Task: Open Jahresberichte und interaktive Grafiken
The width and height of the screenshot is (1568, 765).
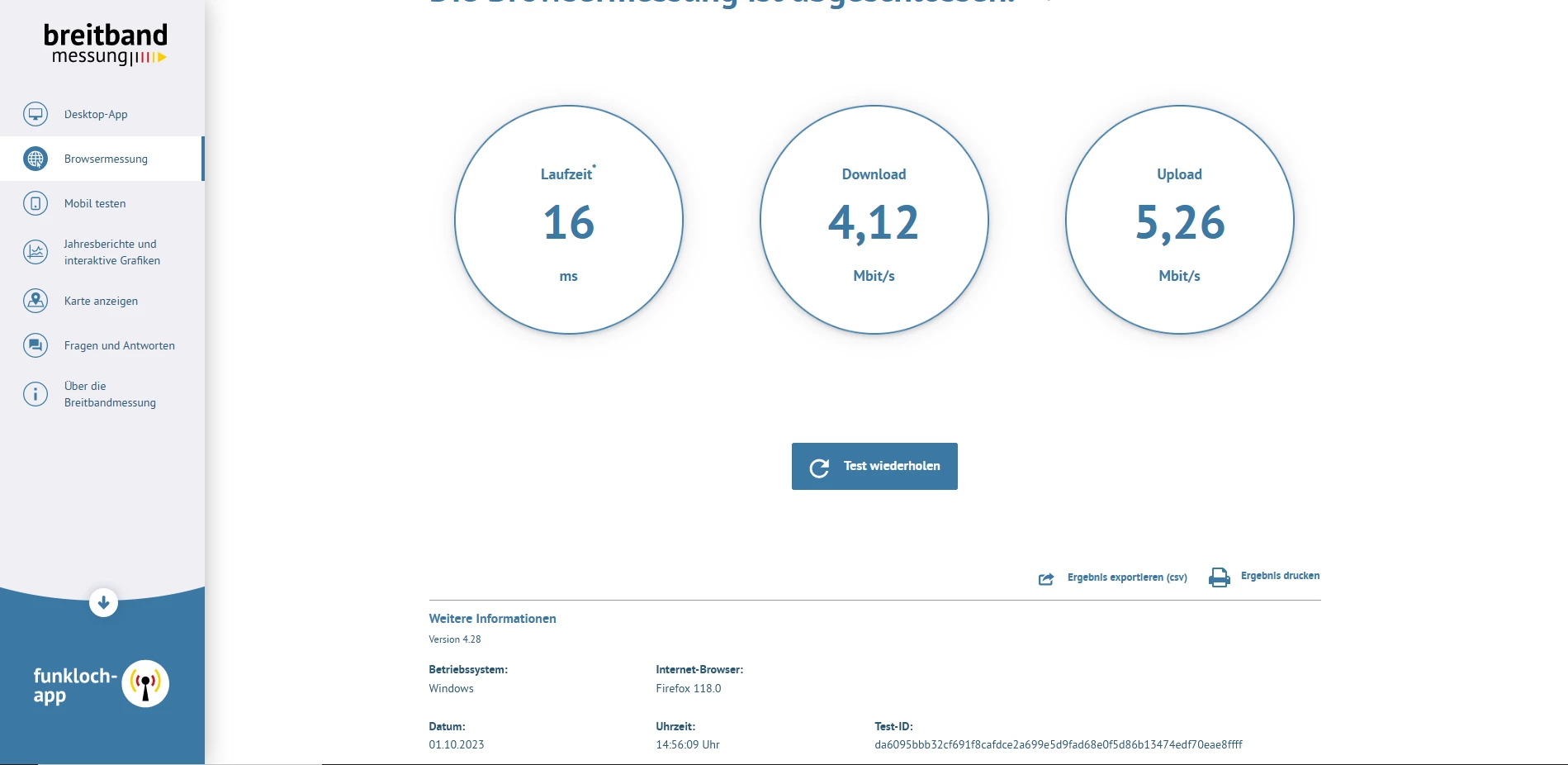Action: tap(112, 252)
